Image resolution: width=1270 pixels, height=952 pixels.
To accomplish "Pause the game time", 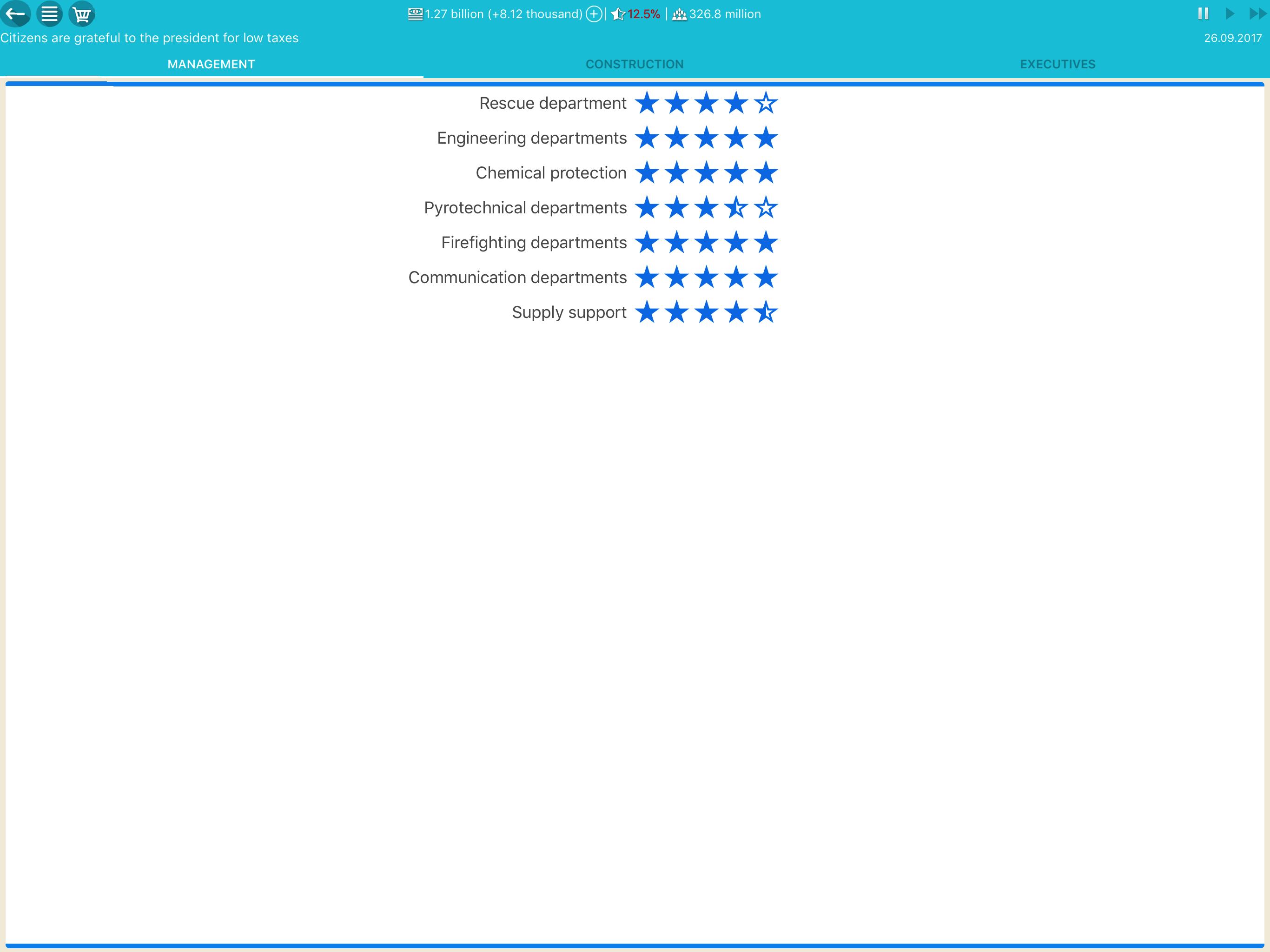I will (1203, 14).
